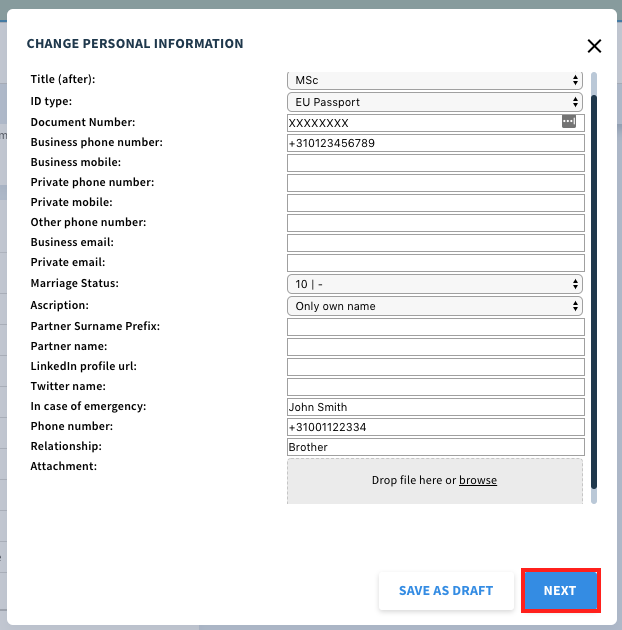Open the ID type dropdown
The image size is (622, 630).
(435, 102)
